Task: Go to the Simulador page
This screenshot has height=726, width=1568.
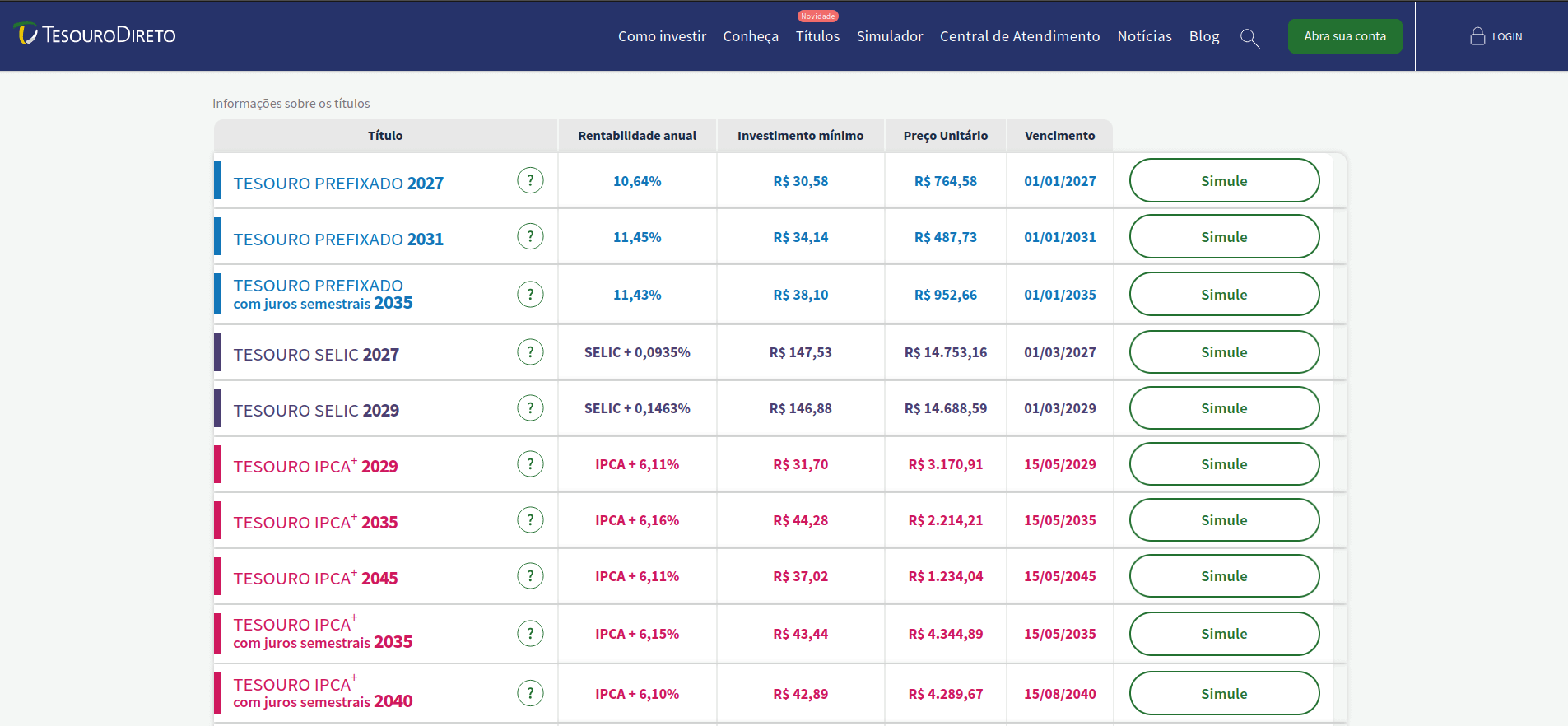Action: click(890, 36)
